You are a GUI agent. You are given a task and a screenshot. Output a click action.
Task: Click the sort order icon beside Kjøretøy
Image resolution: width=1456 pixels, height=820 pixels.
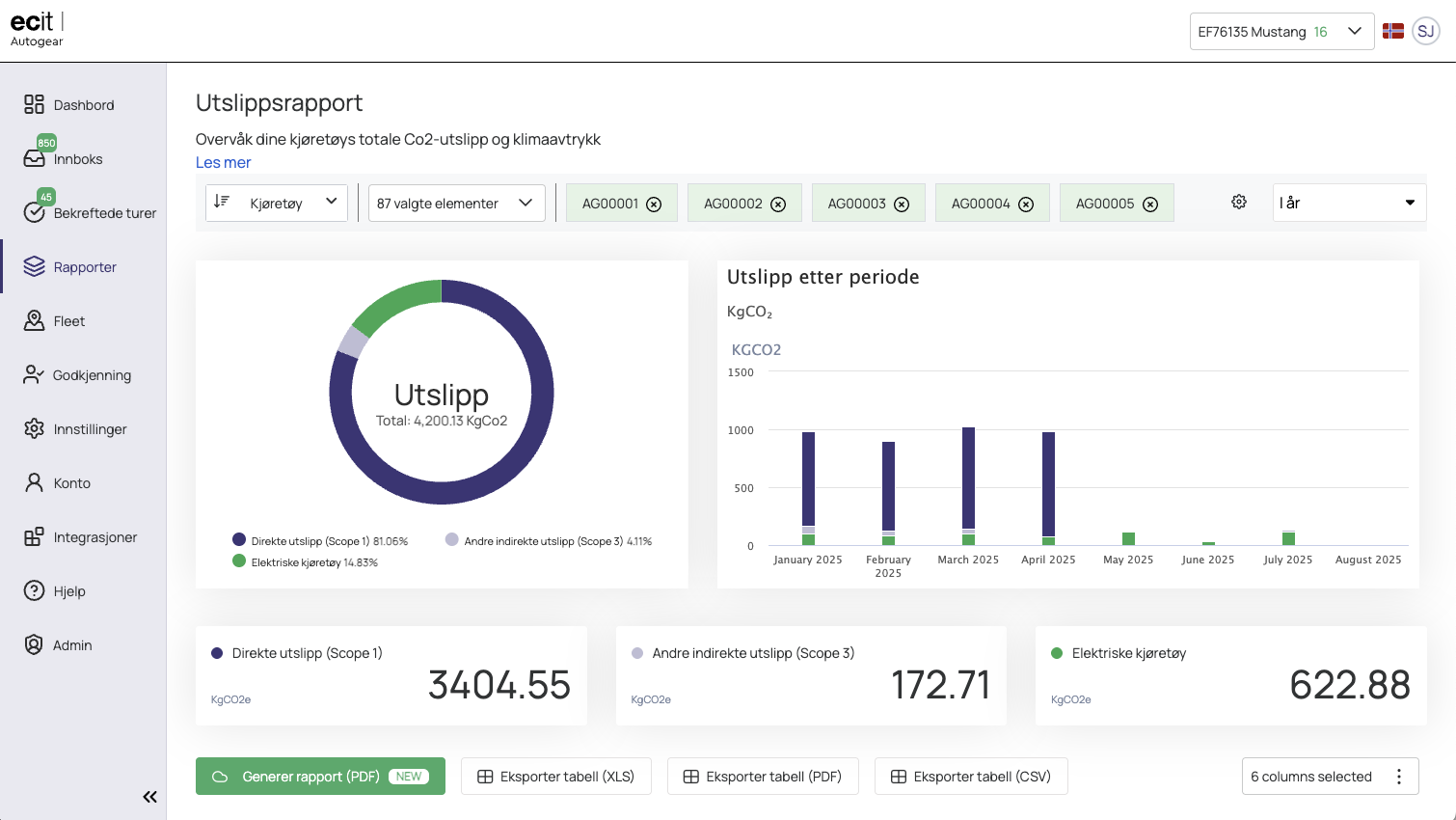(x=222, y=202)
